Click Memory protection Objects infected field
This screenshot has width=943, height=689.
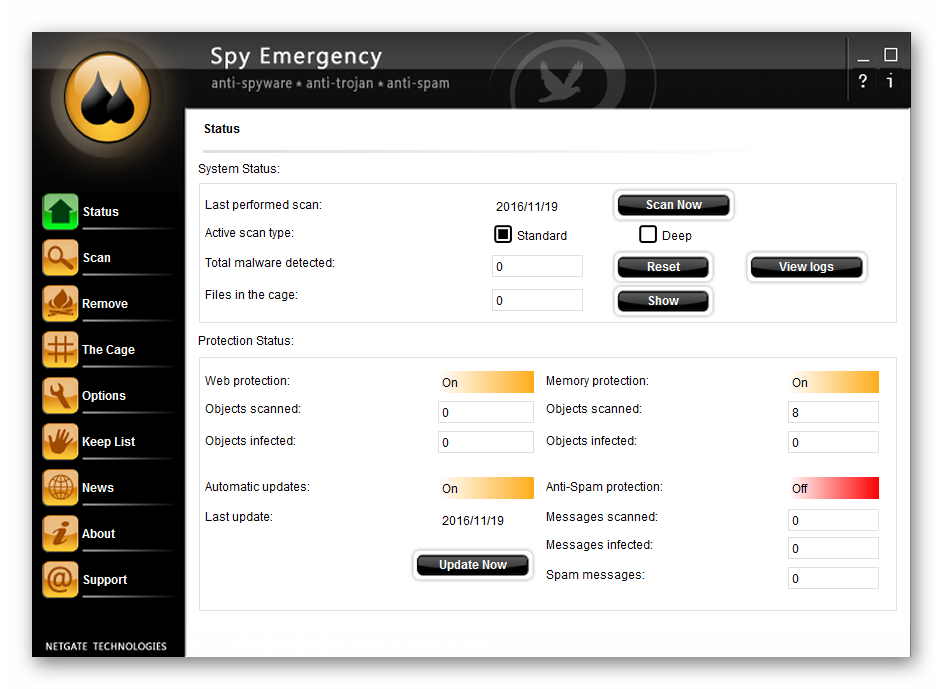tap(833, 442)
